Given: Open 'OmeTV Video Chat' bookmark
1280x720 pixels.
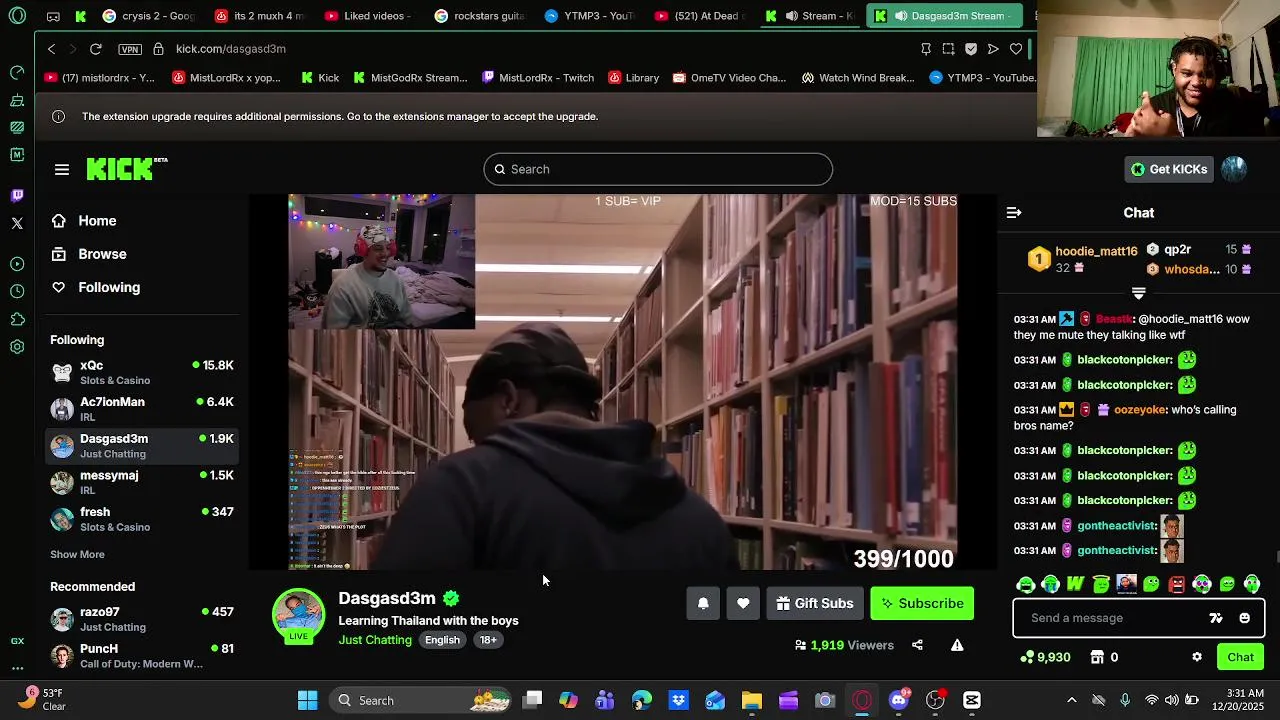Looking at the screenshot, I should pyautogui.click(x=729, y=78).
